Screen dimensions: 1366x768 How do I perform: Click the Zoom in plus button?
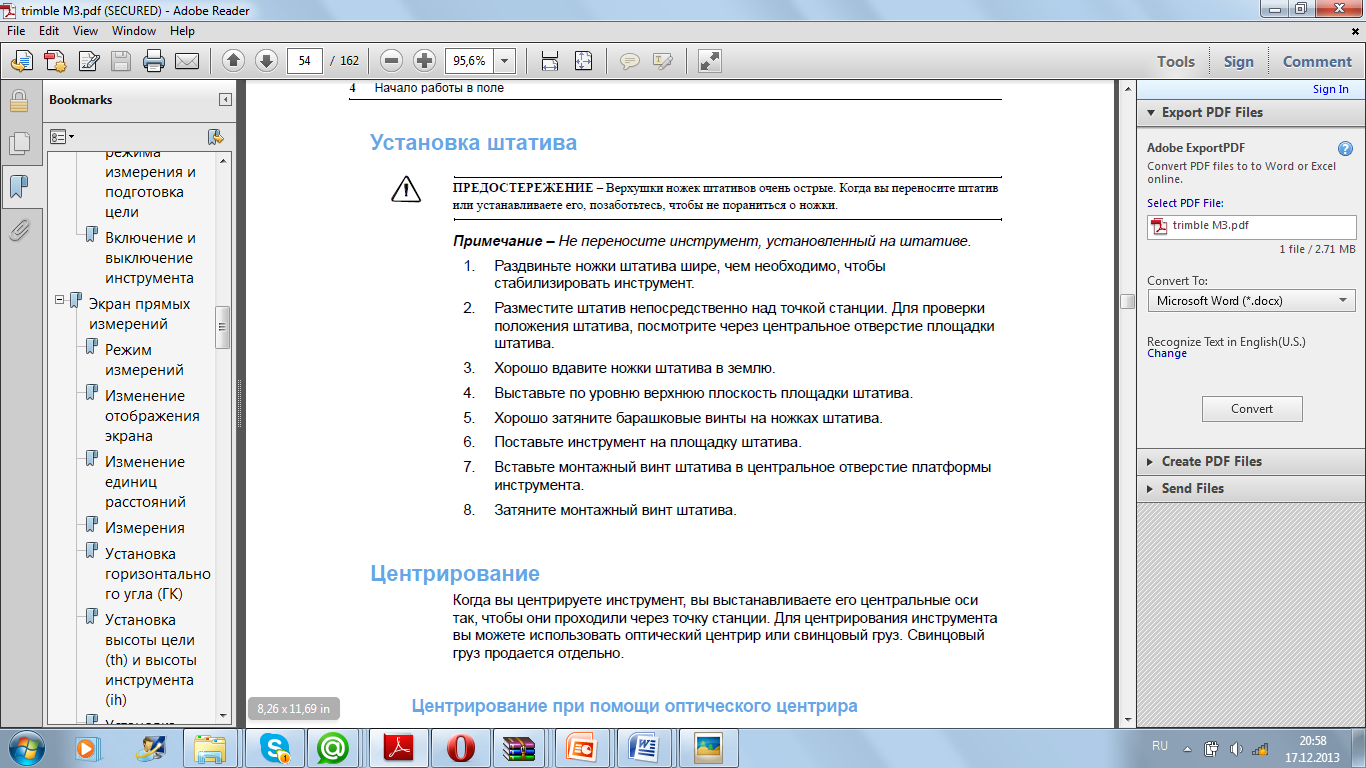[x=424, y=61]
